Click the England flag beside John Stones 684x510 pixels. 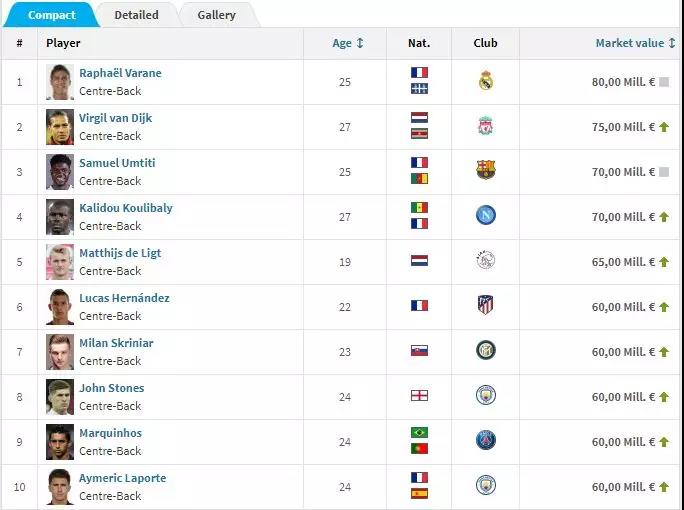coord(419,396)
